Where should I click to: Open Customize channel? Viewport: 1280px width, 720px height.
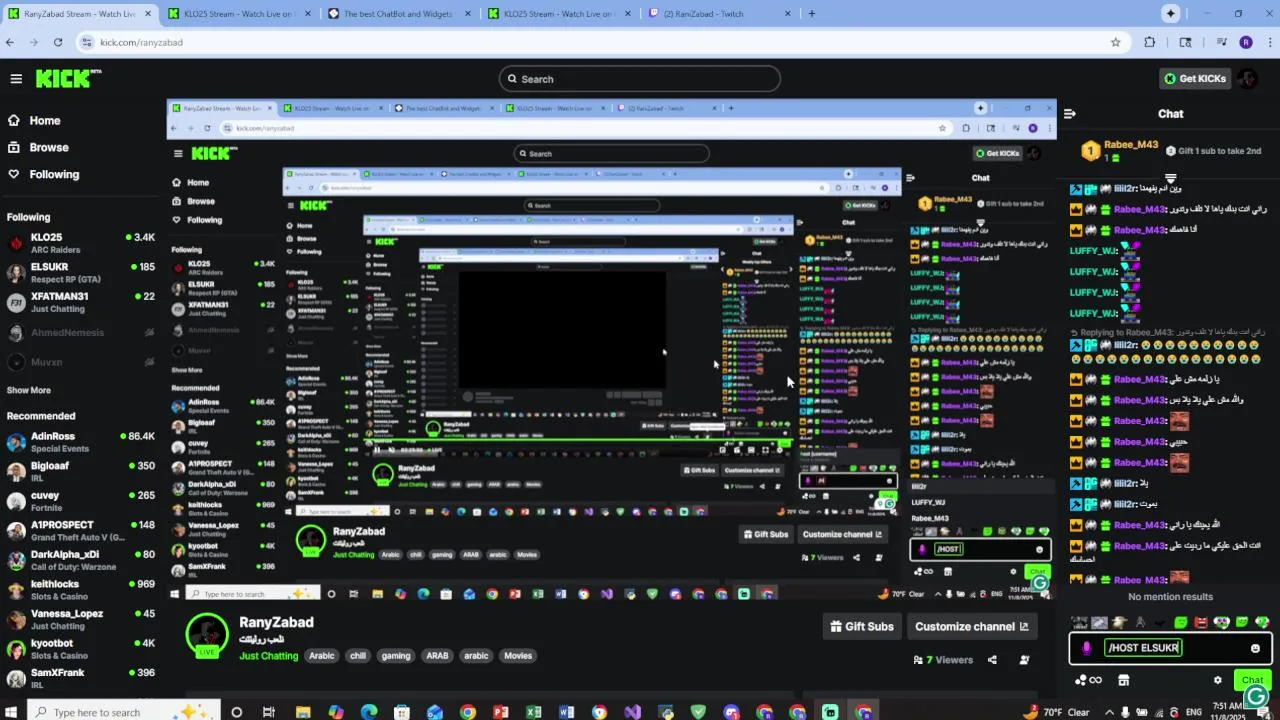[x=972, y=627]
